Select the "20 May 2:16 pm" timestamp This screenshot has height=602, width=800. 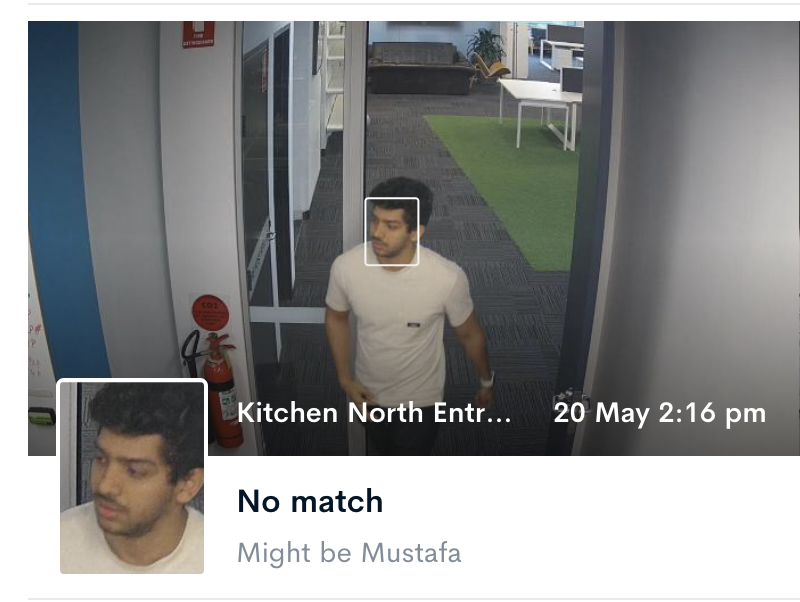(659, 413)
